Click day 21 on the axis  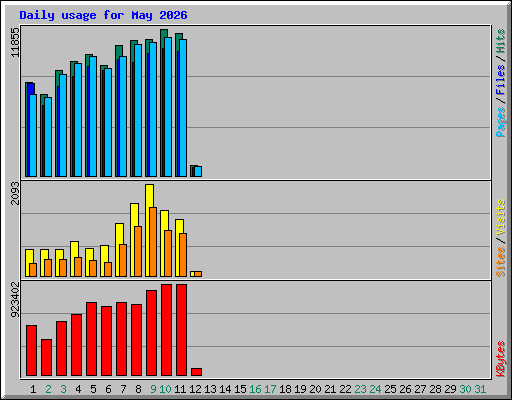tap(330, 389)
